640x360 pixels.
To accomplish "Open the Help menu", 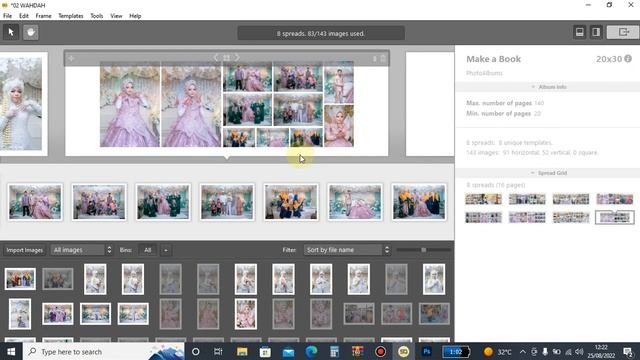I will tap(135, 16).
